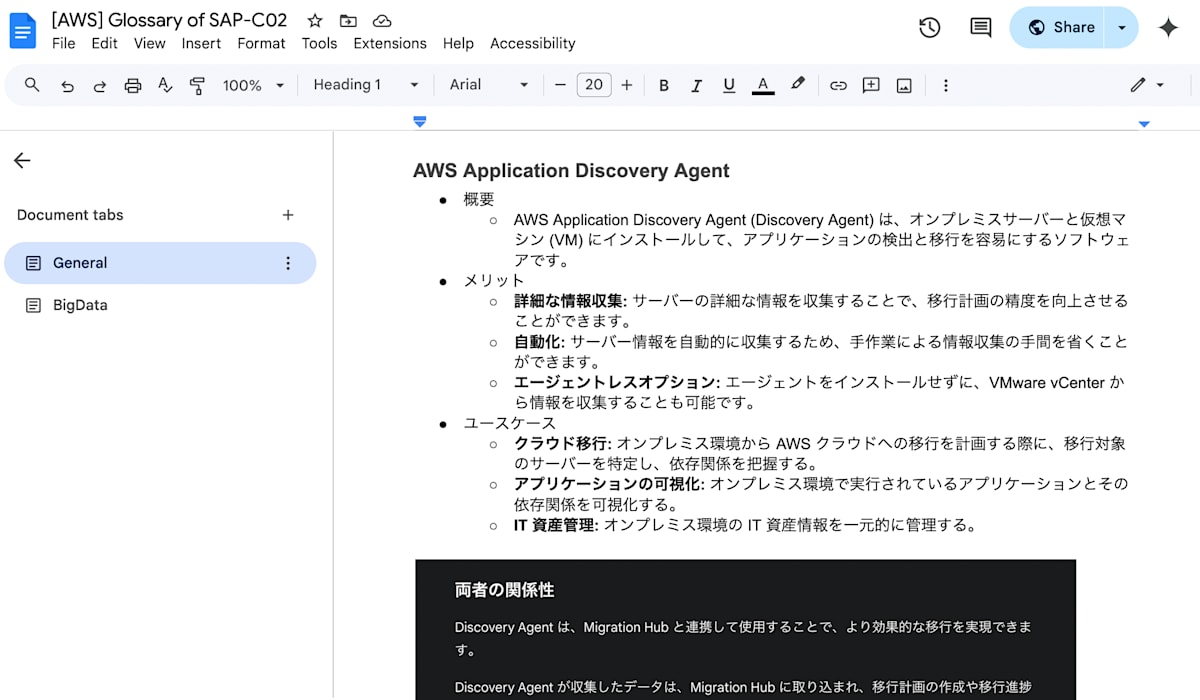Open the Accessibility menu
The width and height of the screenshot is (1200, 700).
click(533, 43)
